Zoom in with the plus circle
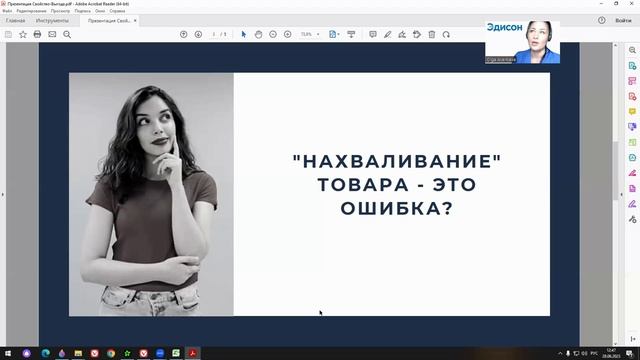640x360 pixels. 288,35
